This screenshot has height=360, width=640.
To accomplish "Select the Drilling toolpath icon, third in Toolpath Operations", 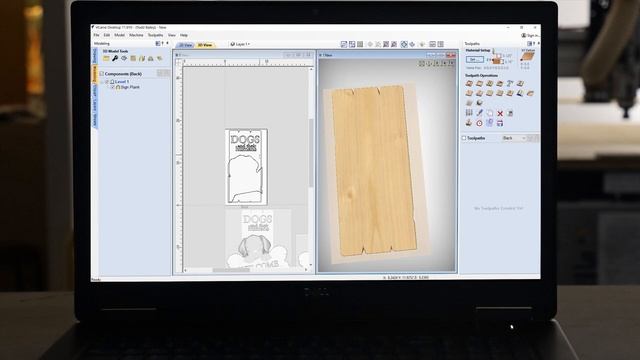I will (x=490, y=83).
